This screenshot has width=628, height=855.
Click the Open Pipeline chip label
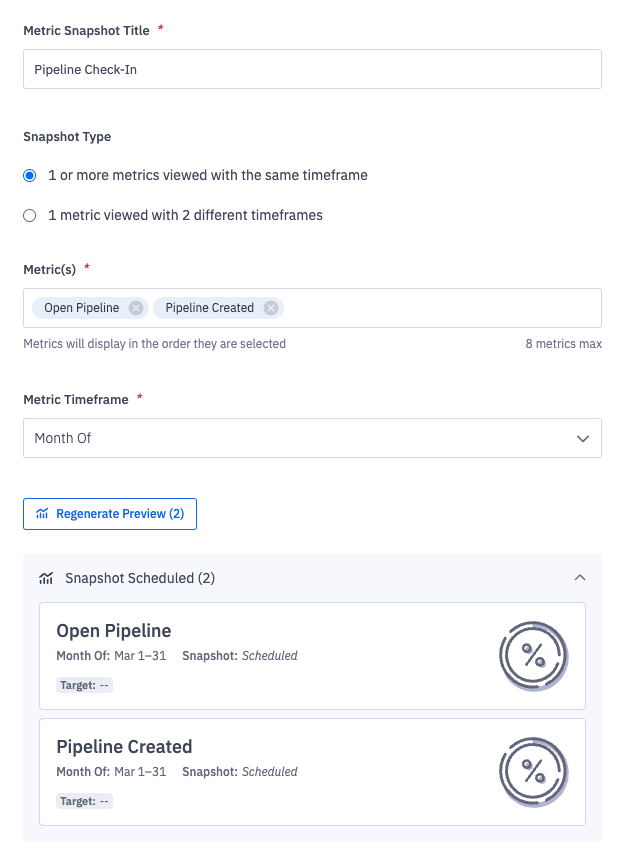[x=81, y=308]
